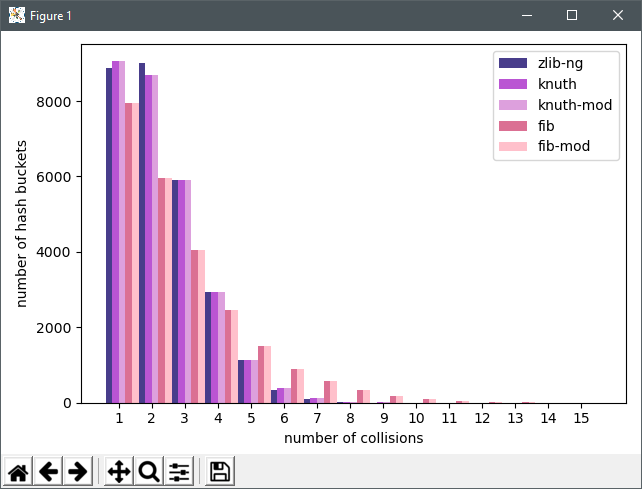This screenshot has width=642, height=489.
Task: Click the 'number of collisions' x-axis label
Action: tap(354, 438)
